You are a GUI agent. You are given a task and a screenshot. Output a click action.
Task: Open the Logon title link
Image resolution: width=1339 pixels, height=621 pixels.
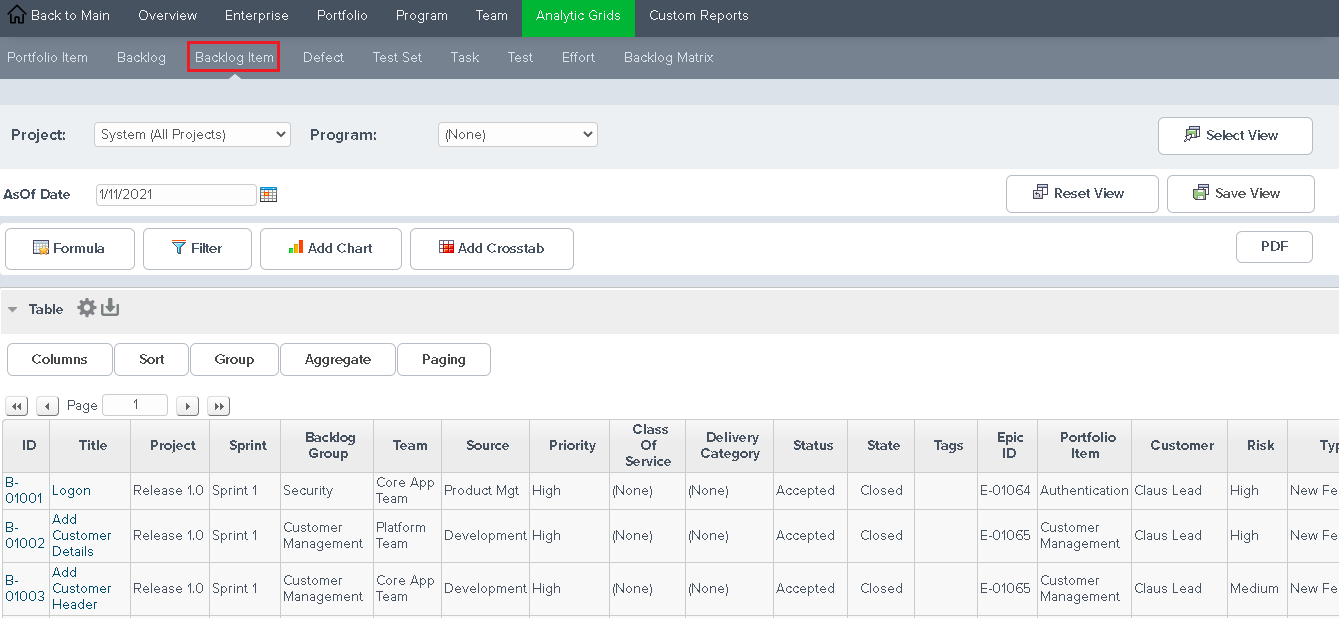71,491
